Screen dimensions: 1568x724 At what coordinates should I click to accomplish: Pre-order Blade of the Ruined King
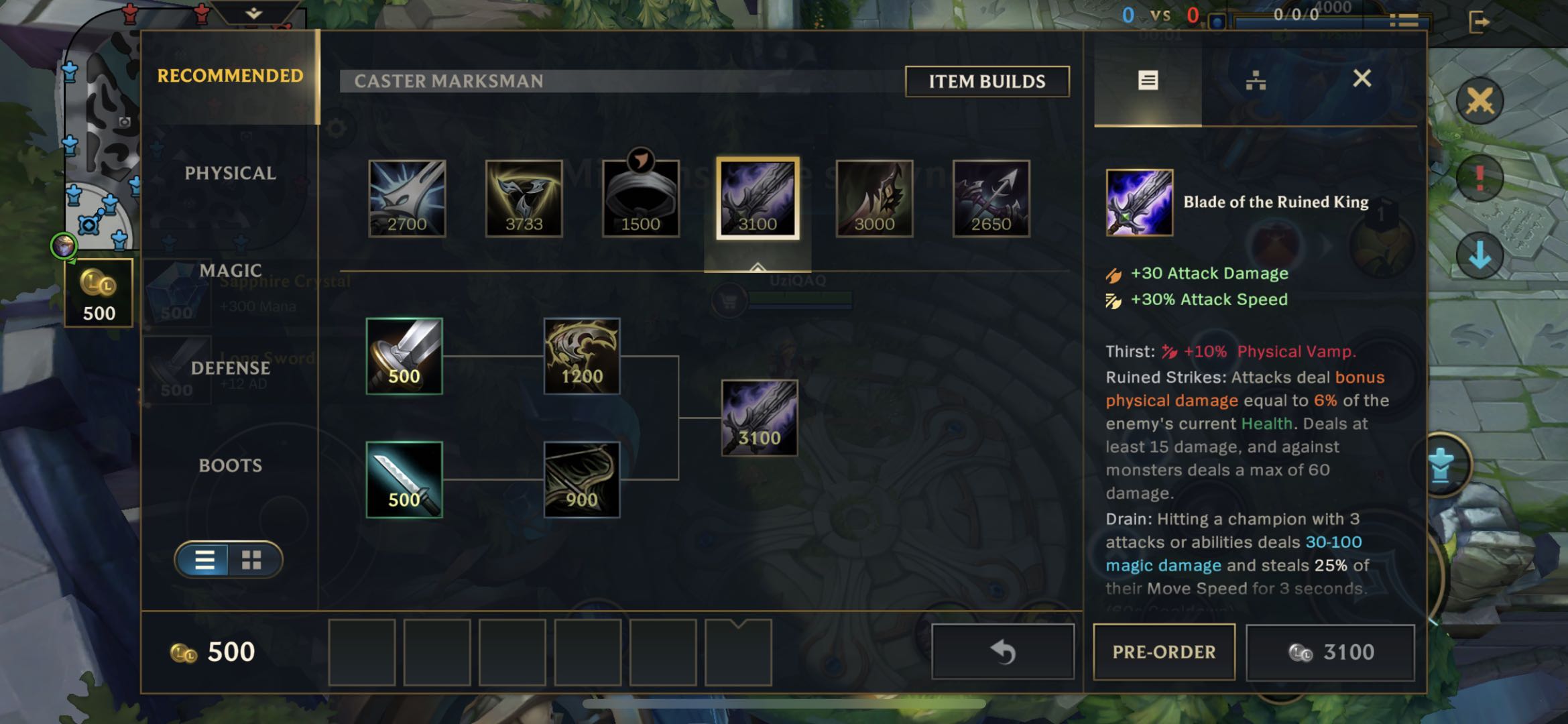pyautogui.click(x=1164, y=652)
